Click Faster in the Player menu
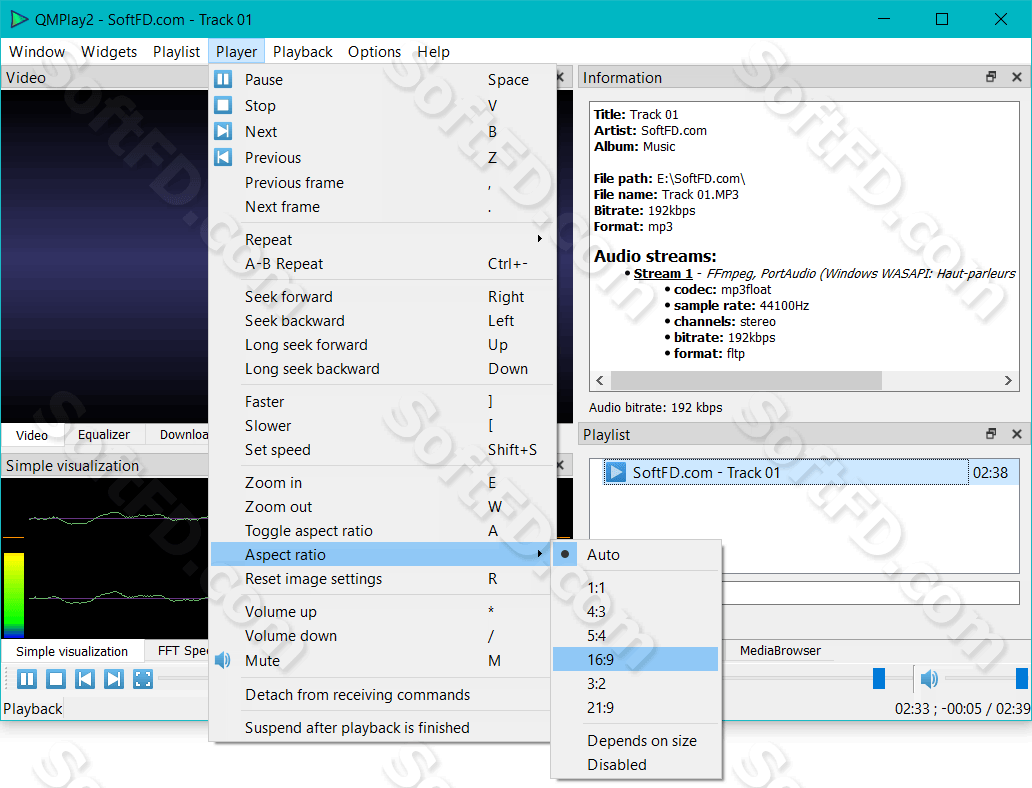 383,402
